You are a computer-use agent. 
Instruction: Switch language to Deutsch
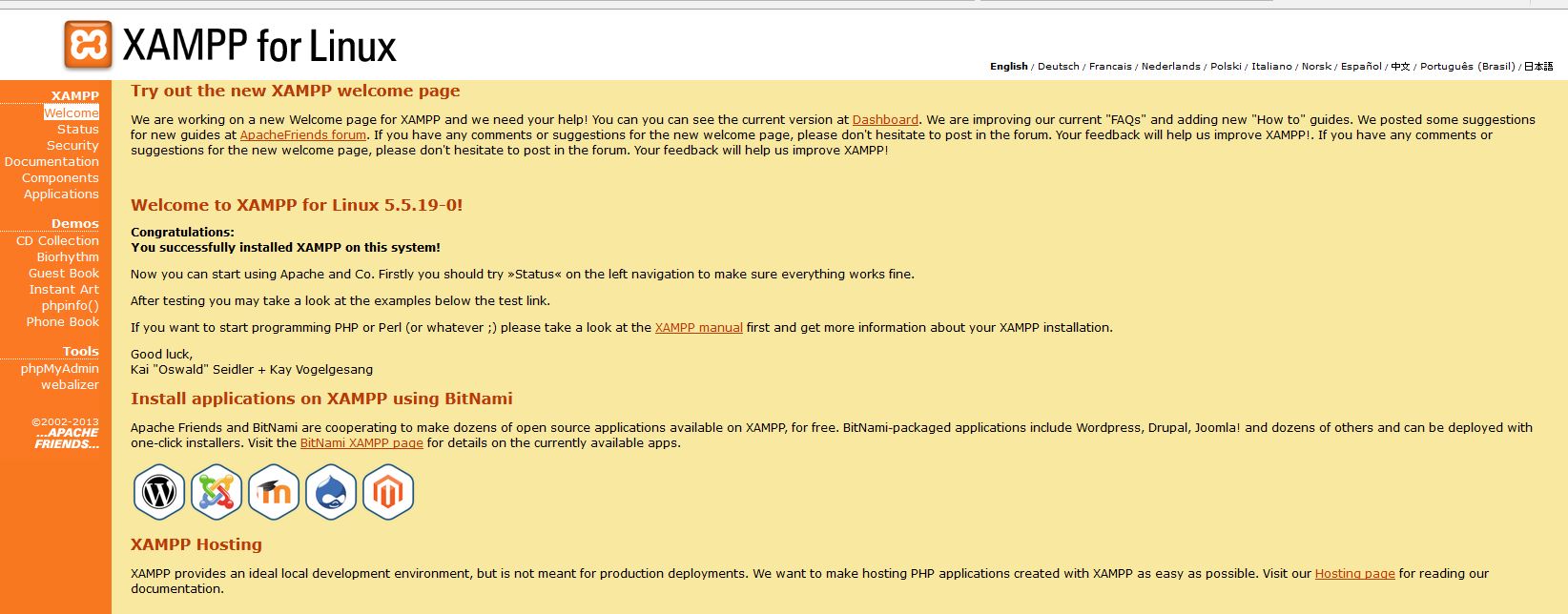coord(1059,66)
